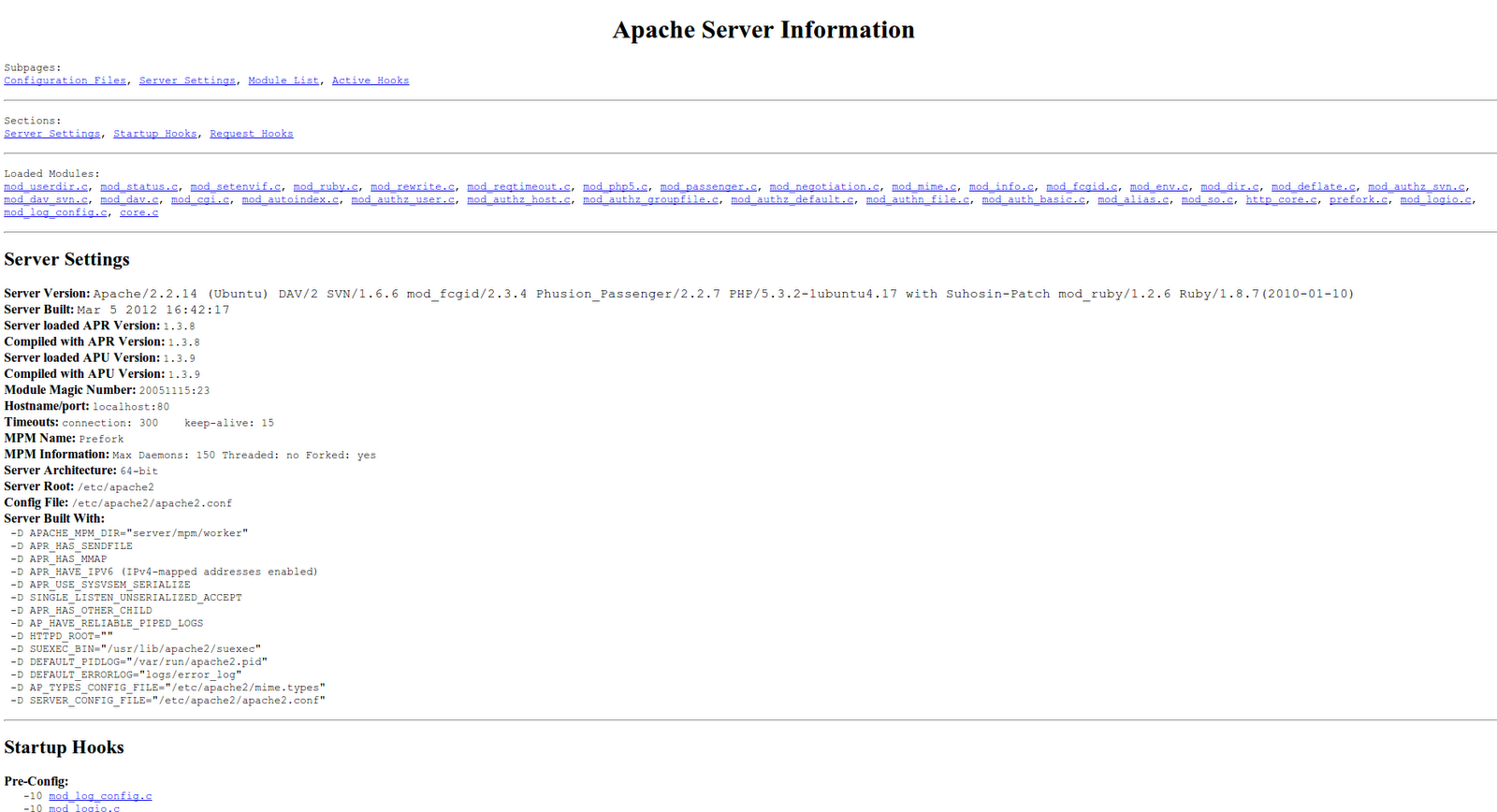Click the '-D SUEXEC_BIN' build flag line
The height and width of the screenshot is (812, 1497).
tap(136, 649)
